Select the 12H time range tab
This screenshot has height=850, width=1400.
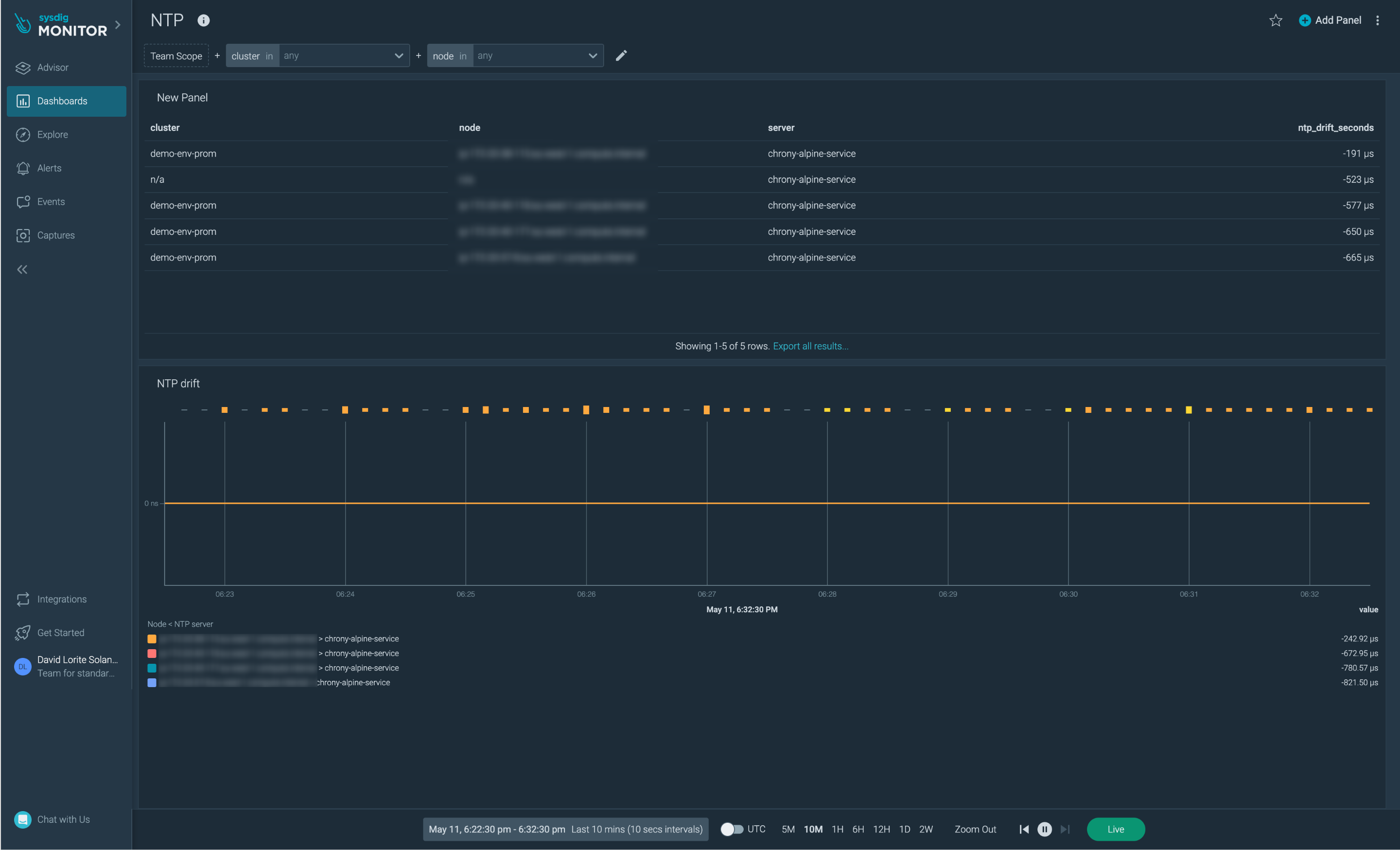click(x=881, y=829)
